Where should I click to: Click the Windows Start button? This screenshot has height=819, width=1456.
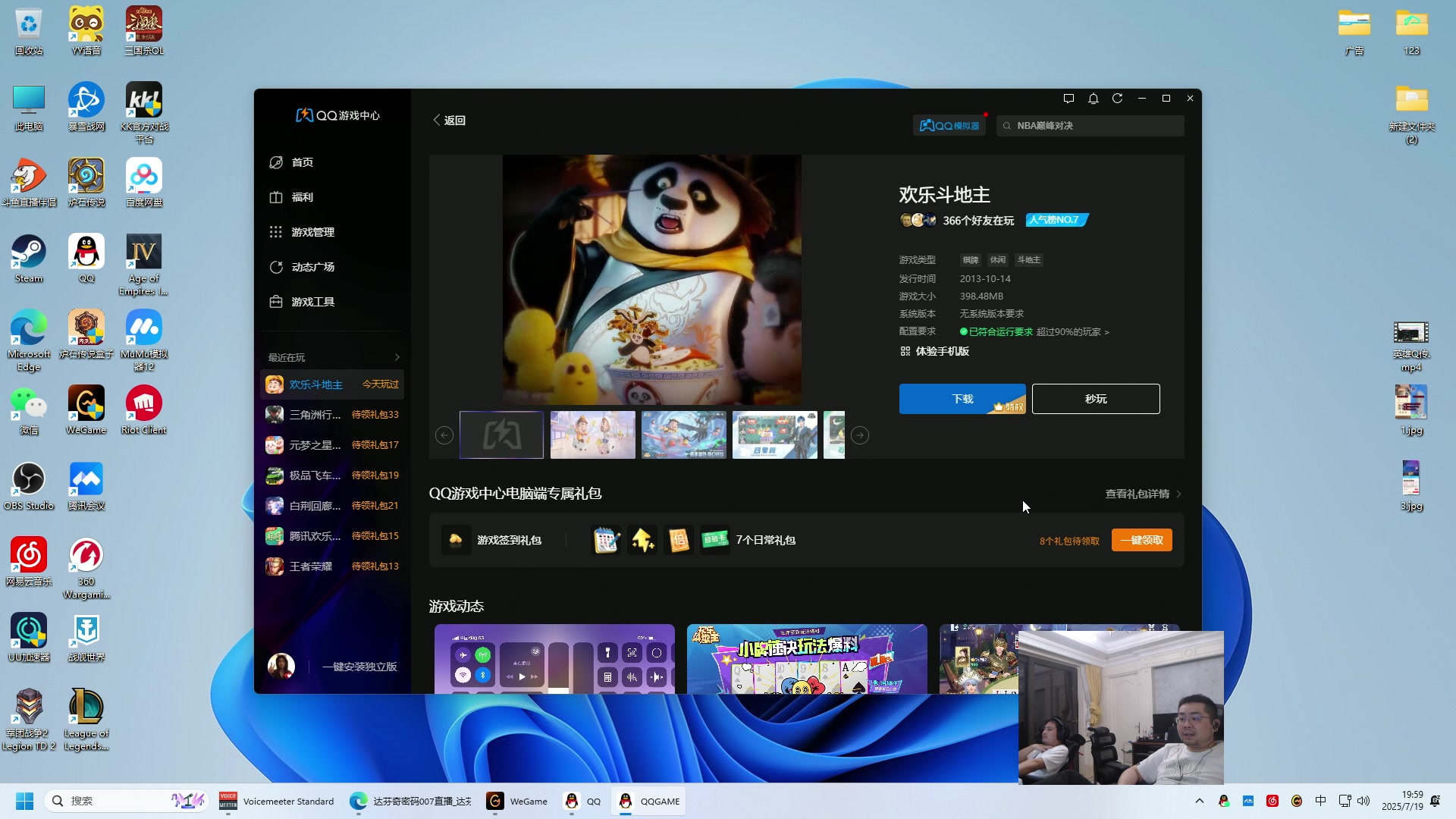tap(25, 801)
